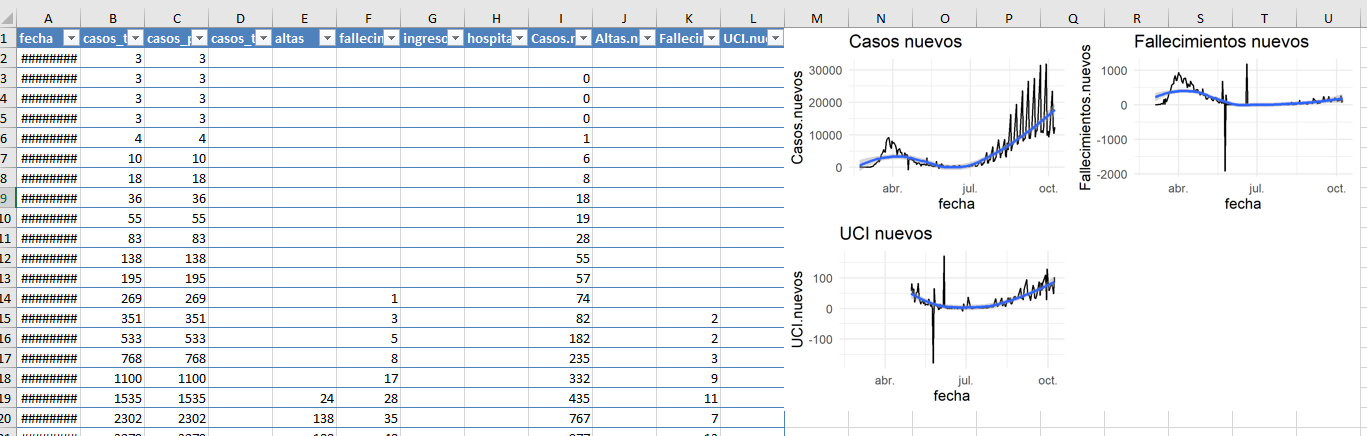Select column A header
Screen dimensions: 1367x436
(48, 18)
